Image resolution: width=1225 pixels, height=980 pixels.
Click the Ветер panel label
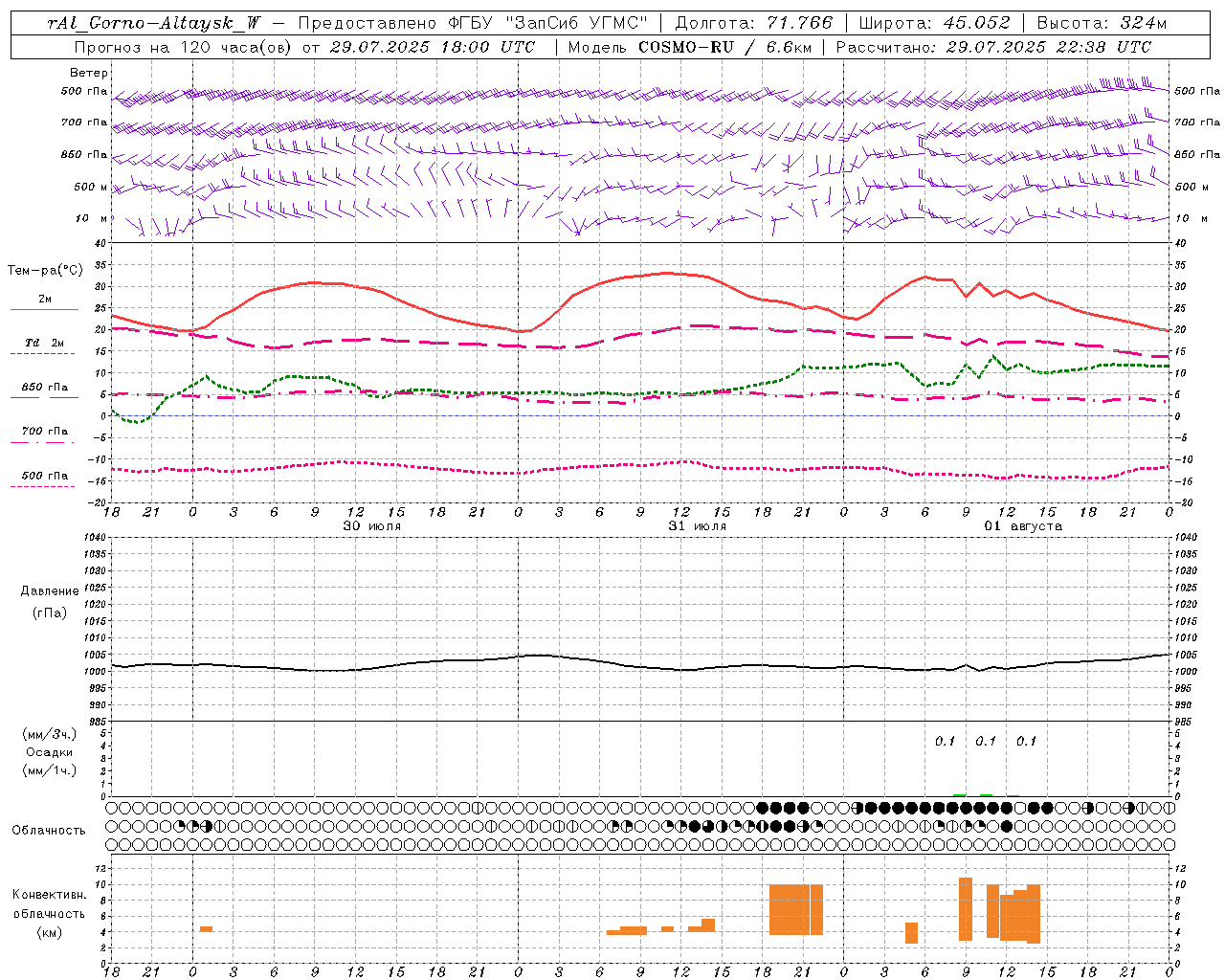(x=89, y=73)
